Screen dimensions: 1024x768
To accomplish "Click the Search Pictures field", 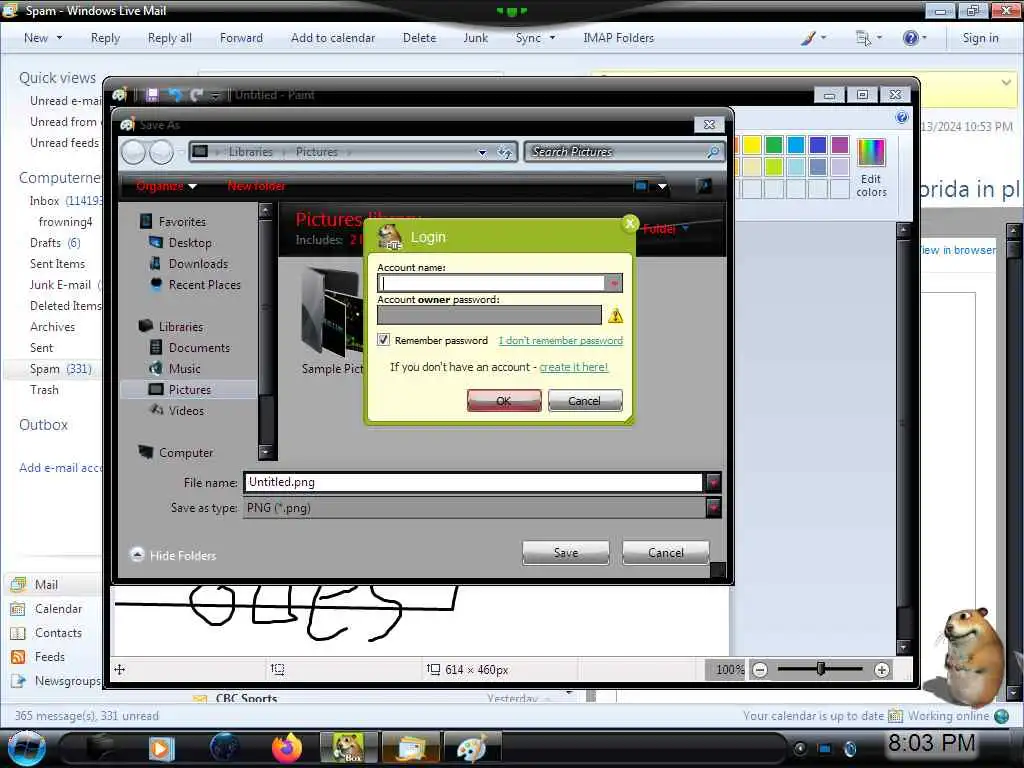I will (x=617, y=152).
